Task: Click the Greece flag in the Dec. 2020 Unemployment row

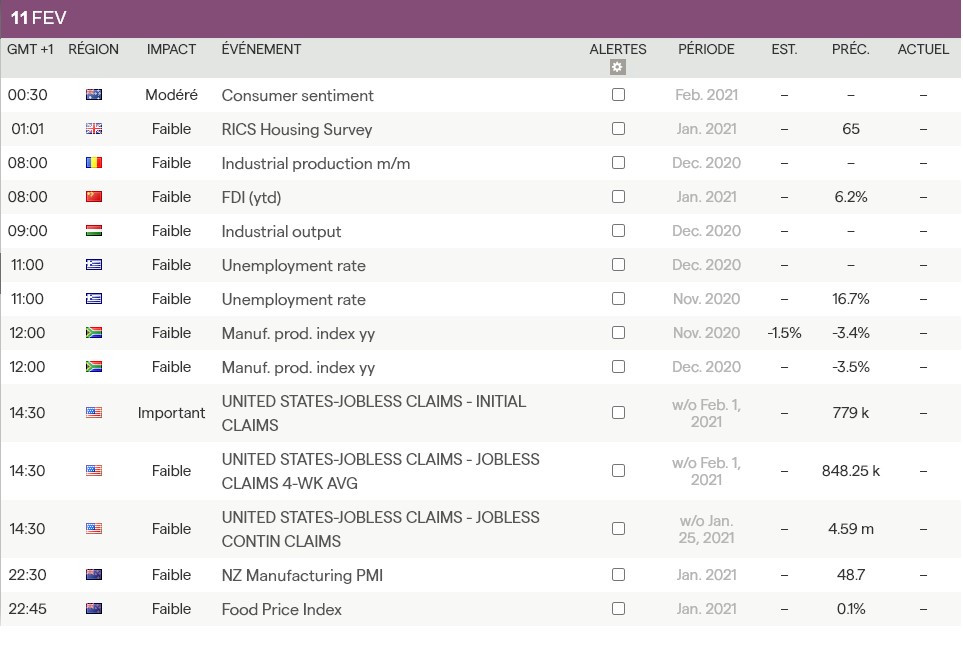Action: [x=94, y=264]
